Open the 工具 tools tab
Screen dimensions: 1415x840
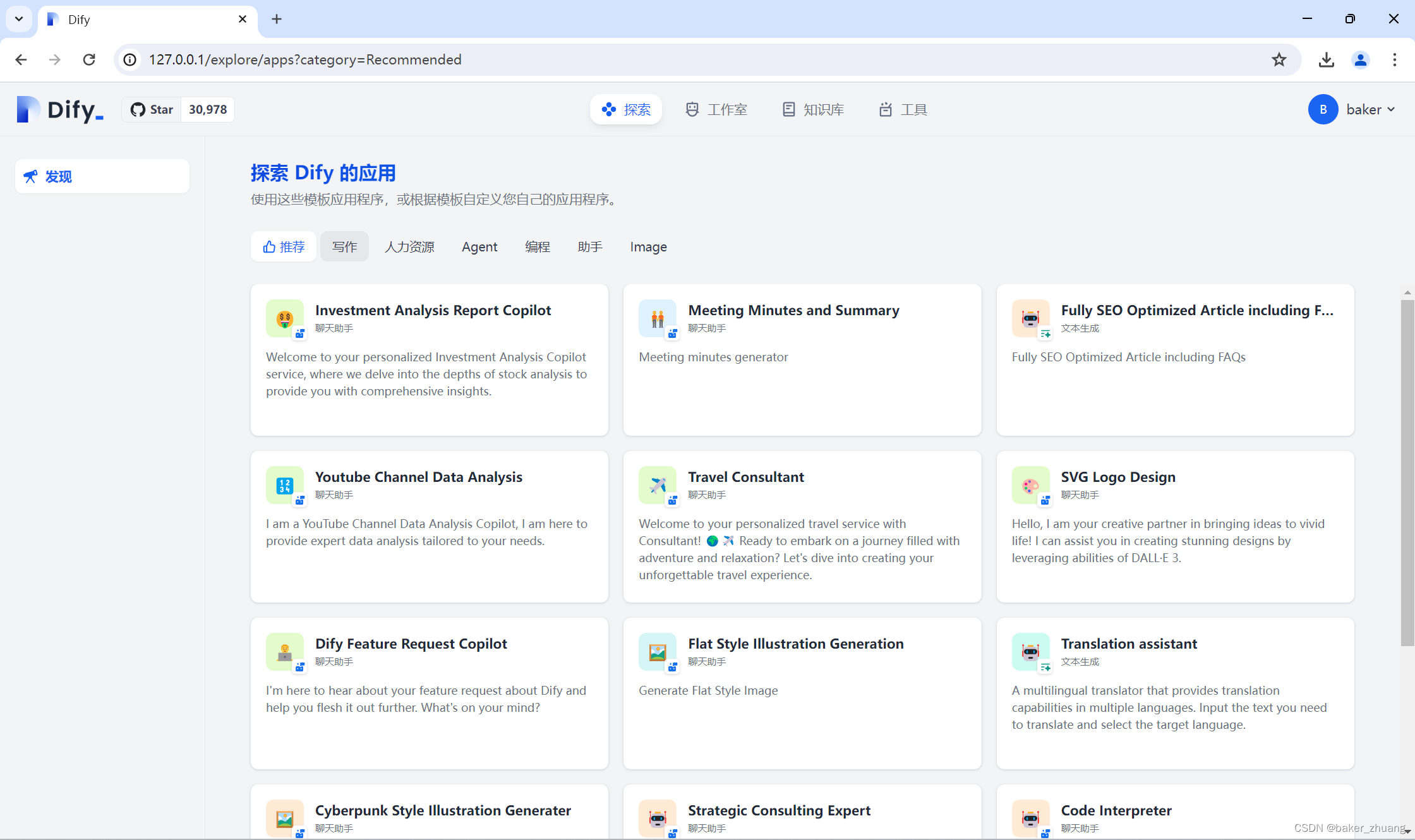click(x=903, y=109)
